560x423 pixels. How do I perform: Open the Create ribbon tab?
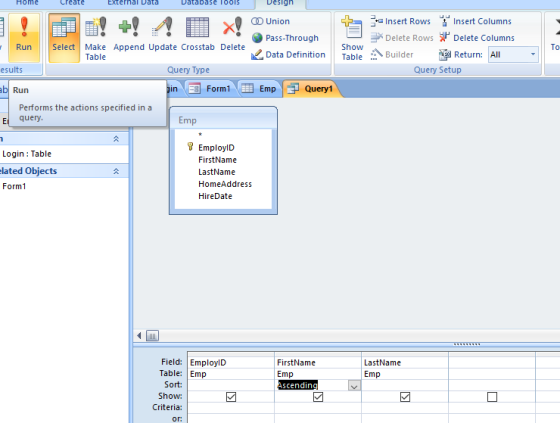[x=72, y=3]
